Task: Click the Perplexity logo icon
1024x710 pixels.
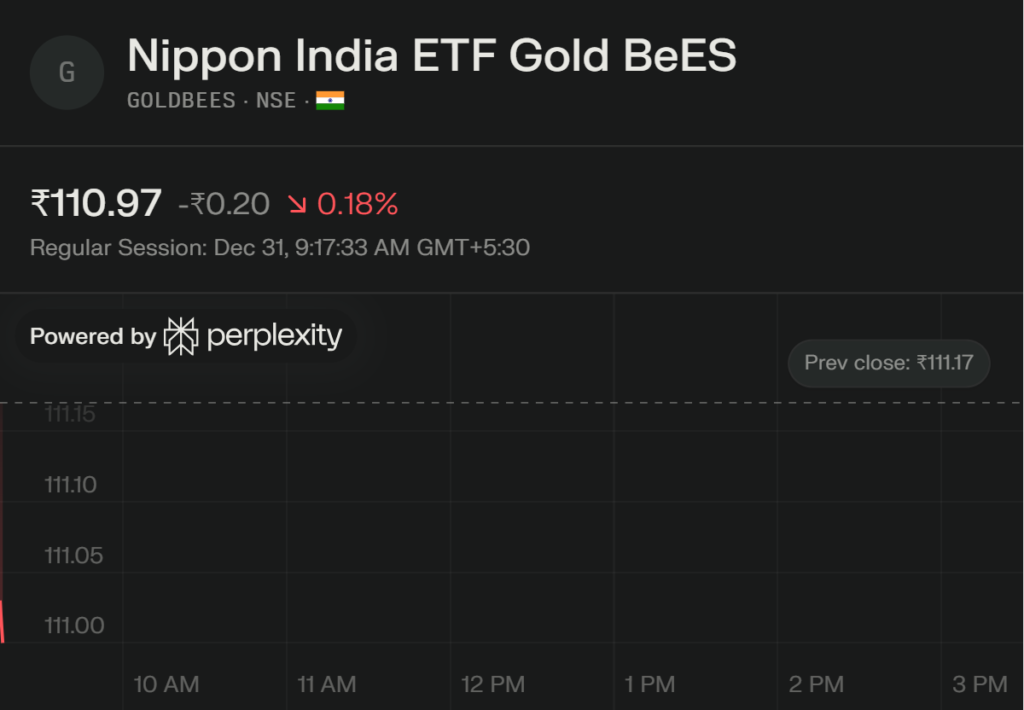Action: click(181, 337)
